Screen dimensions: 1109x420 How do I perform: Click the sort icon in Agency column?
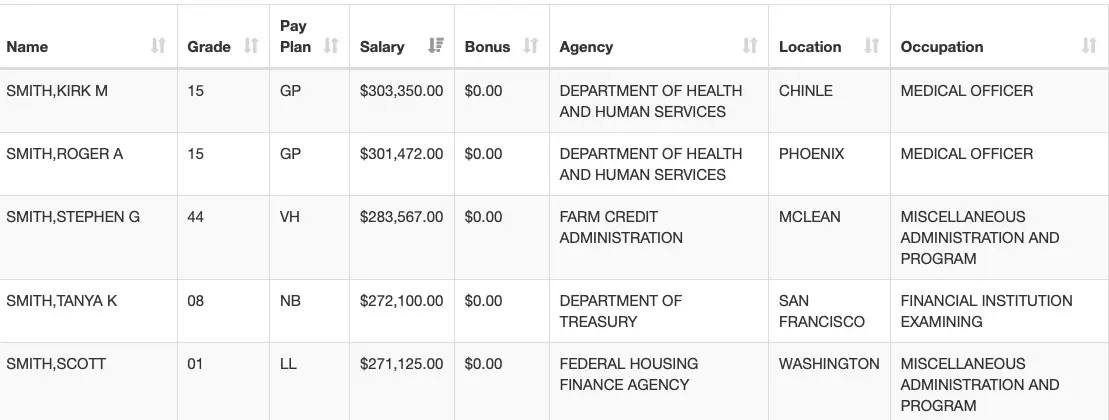[750, 46]
